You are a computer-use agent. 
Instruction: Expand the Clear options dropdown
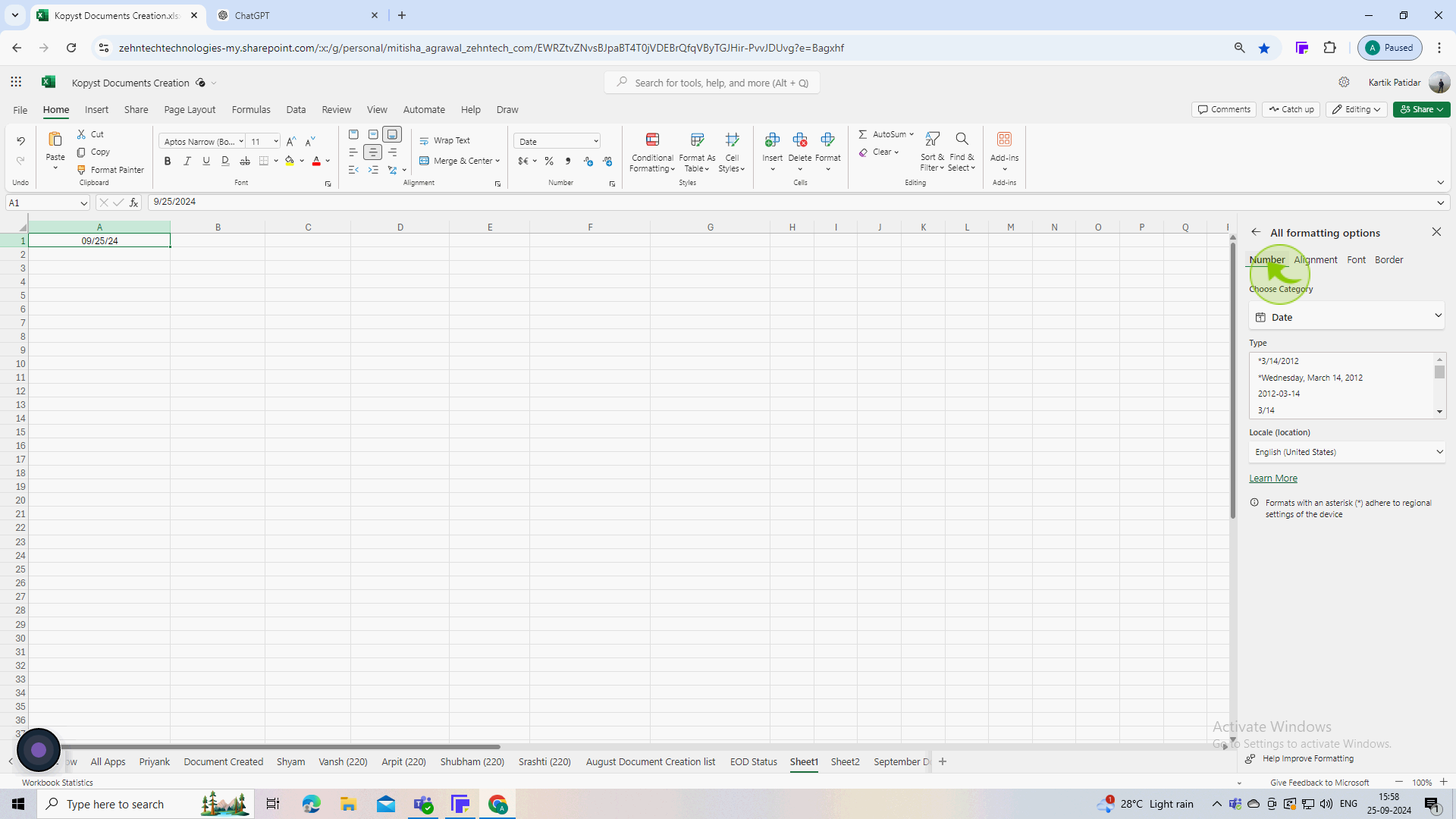[x=896, y=152]
